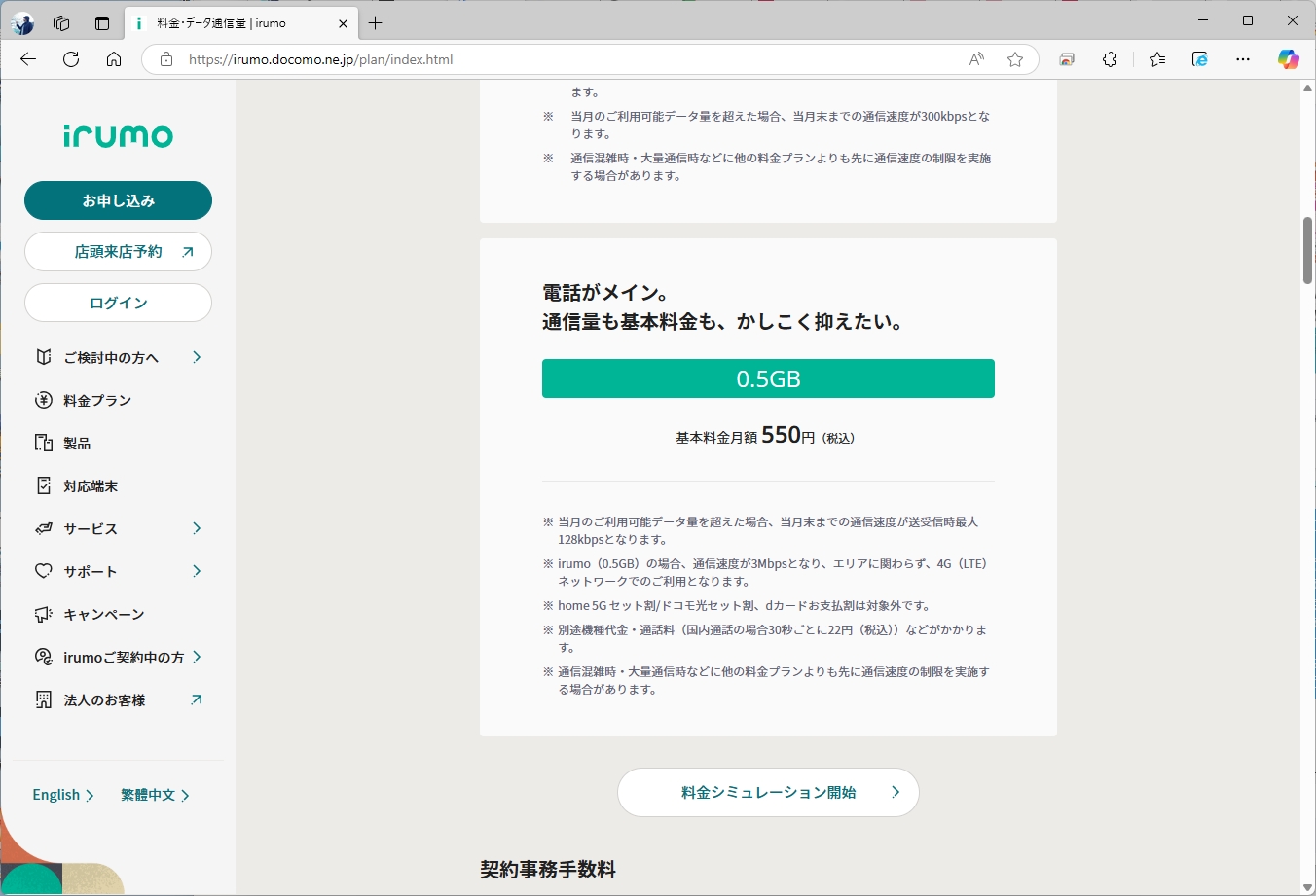Go back with browser back arrow
Viewport: 1316px width, 896px height.
click(x=28, y=59)
